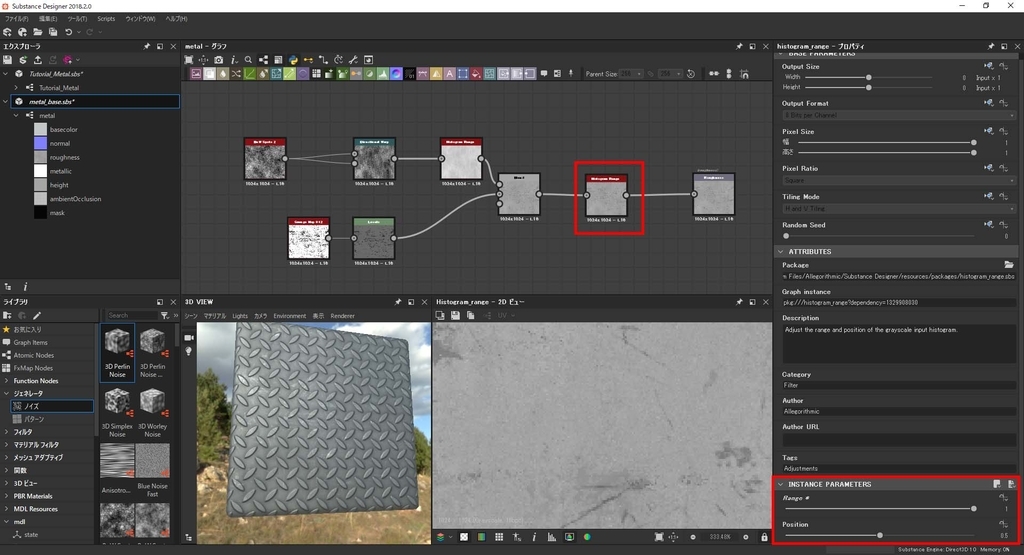
Task: Show histogram in 2D view toolbar
Action: [x=552, y=537]
